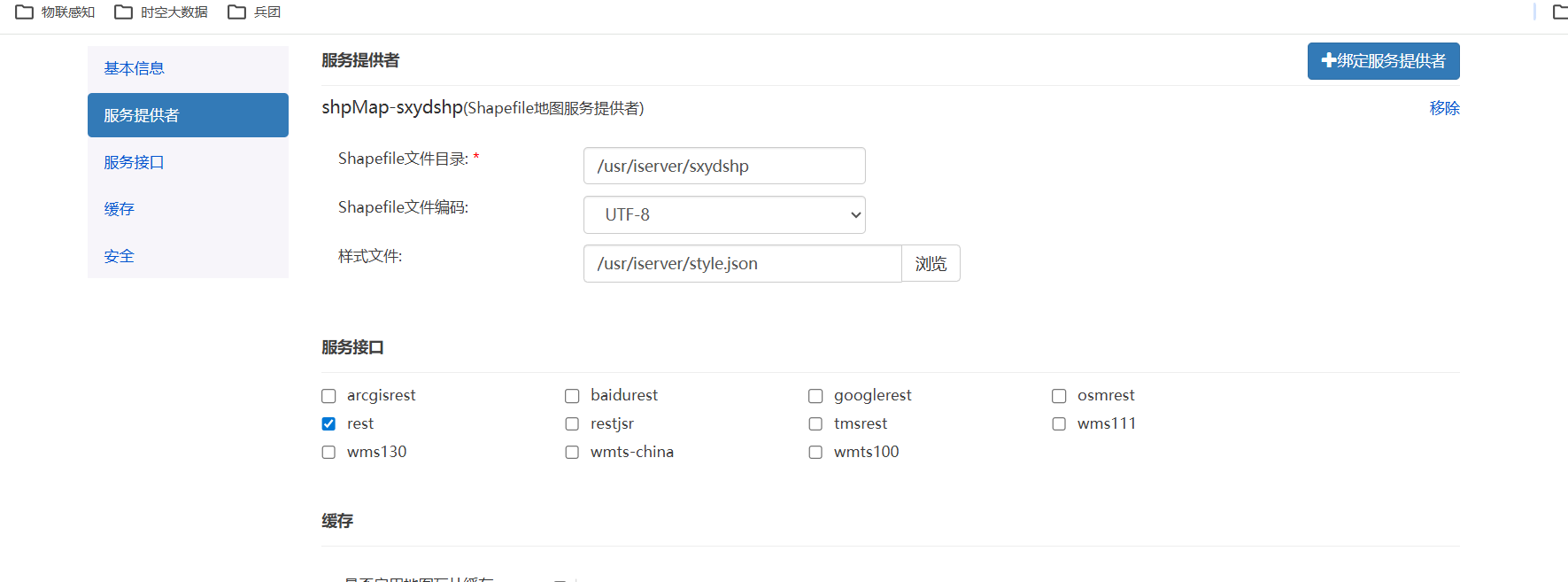This screenshot has height=582, width=1568.
Task: Open the 时空大数据 bookmark folder
Action: 162,12
